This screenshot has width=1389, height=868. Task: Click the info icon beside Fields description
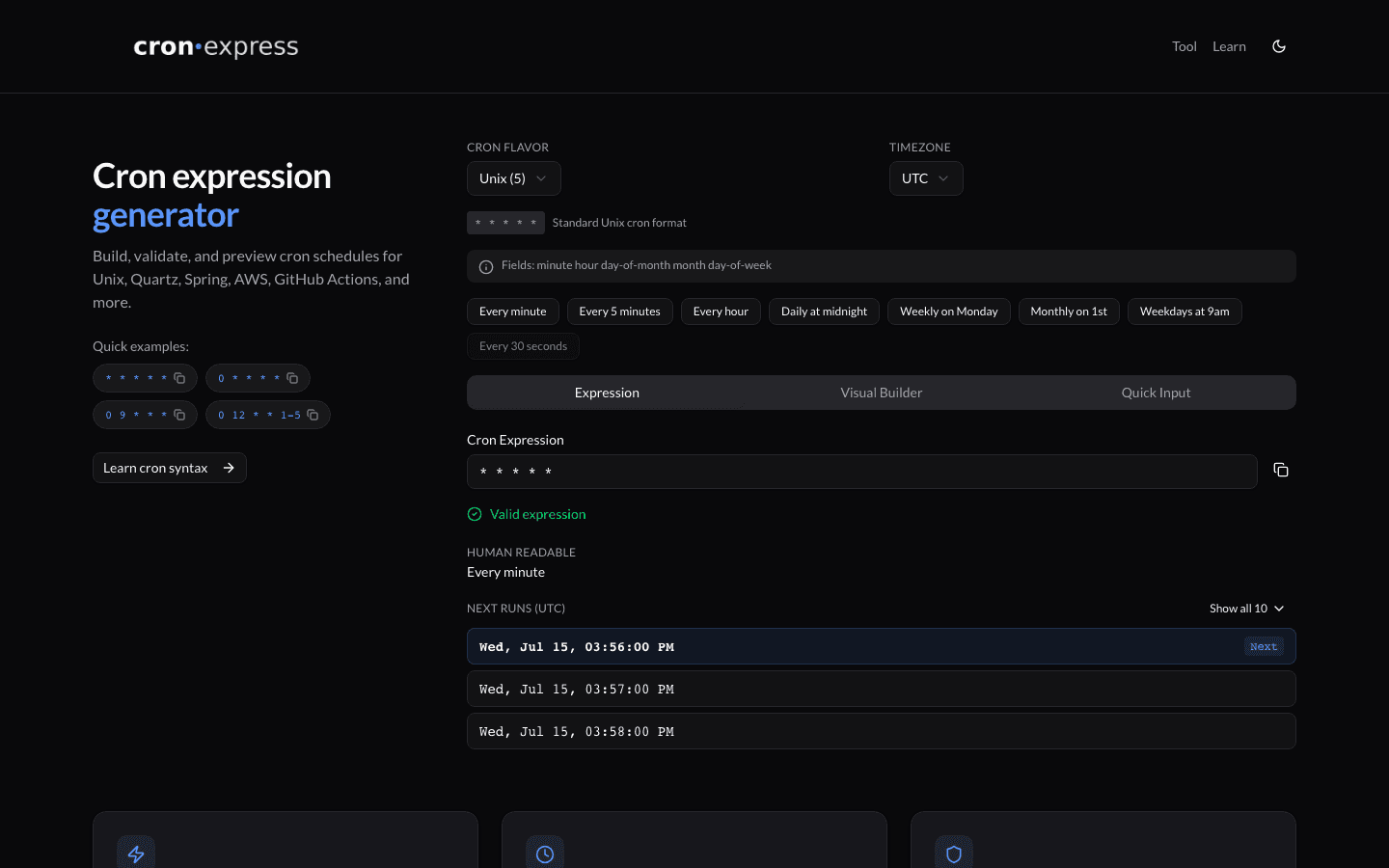486,266
